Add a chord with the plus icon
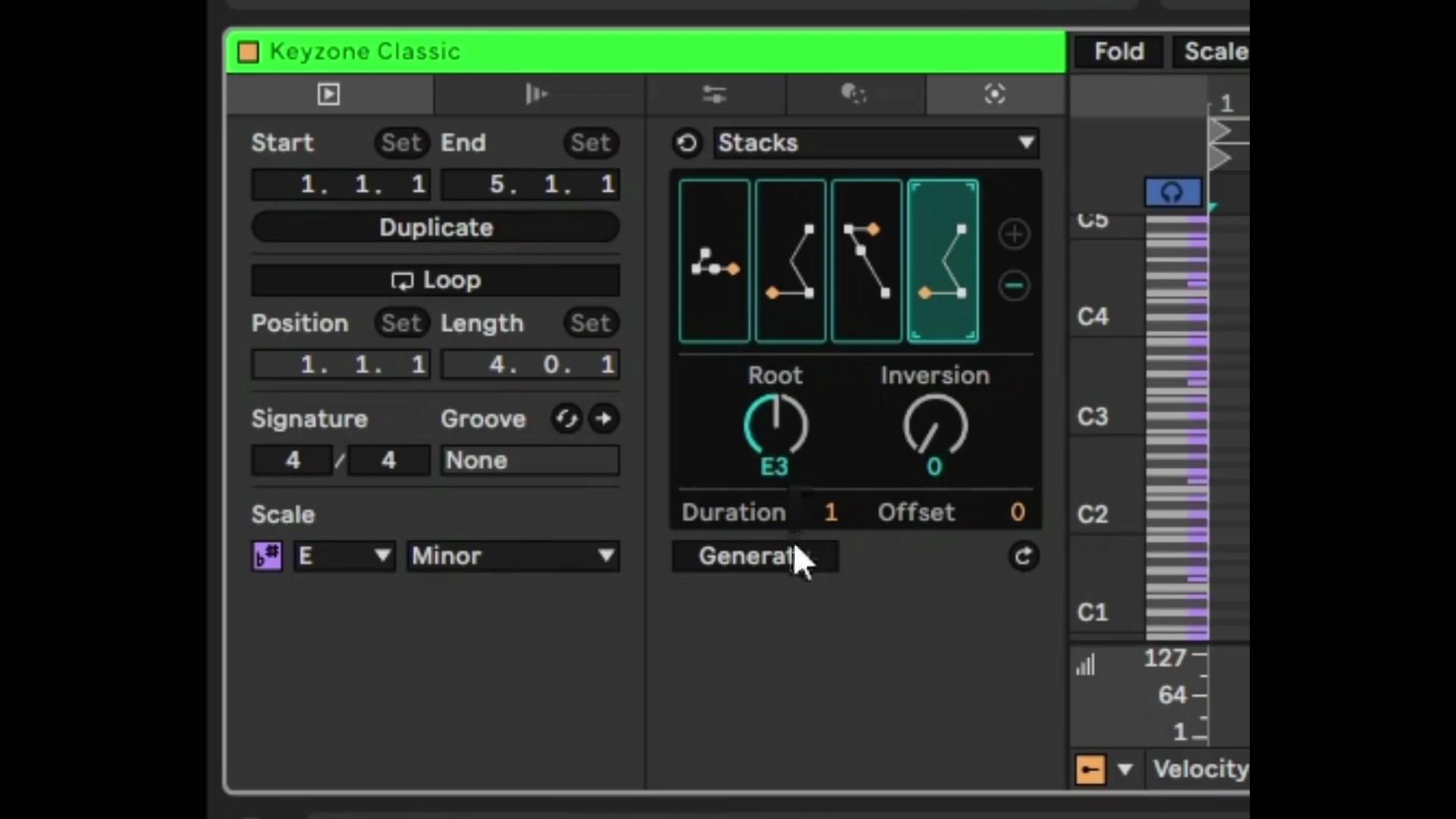1456x819 pixels. (1014, 234)
